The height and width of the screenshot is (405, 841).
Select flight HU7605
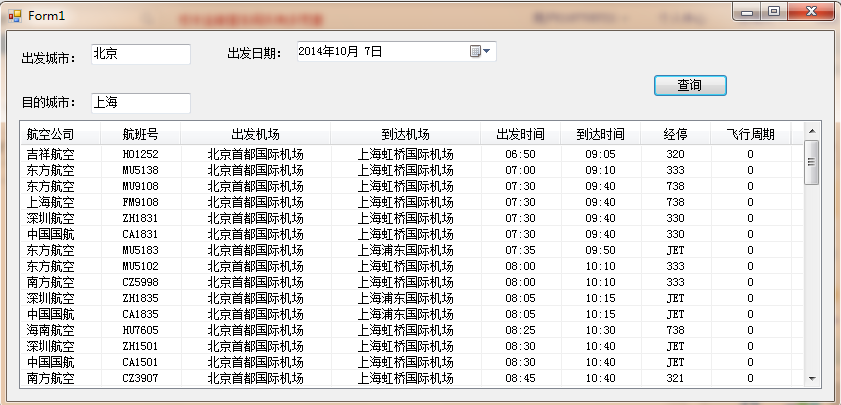(x=141, y=330)
